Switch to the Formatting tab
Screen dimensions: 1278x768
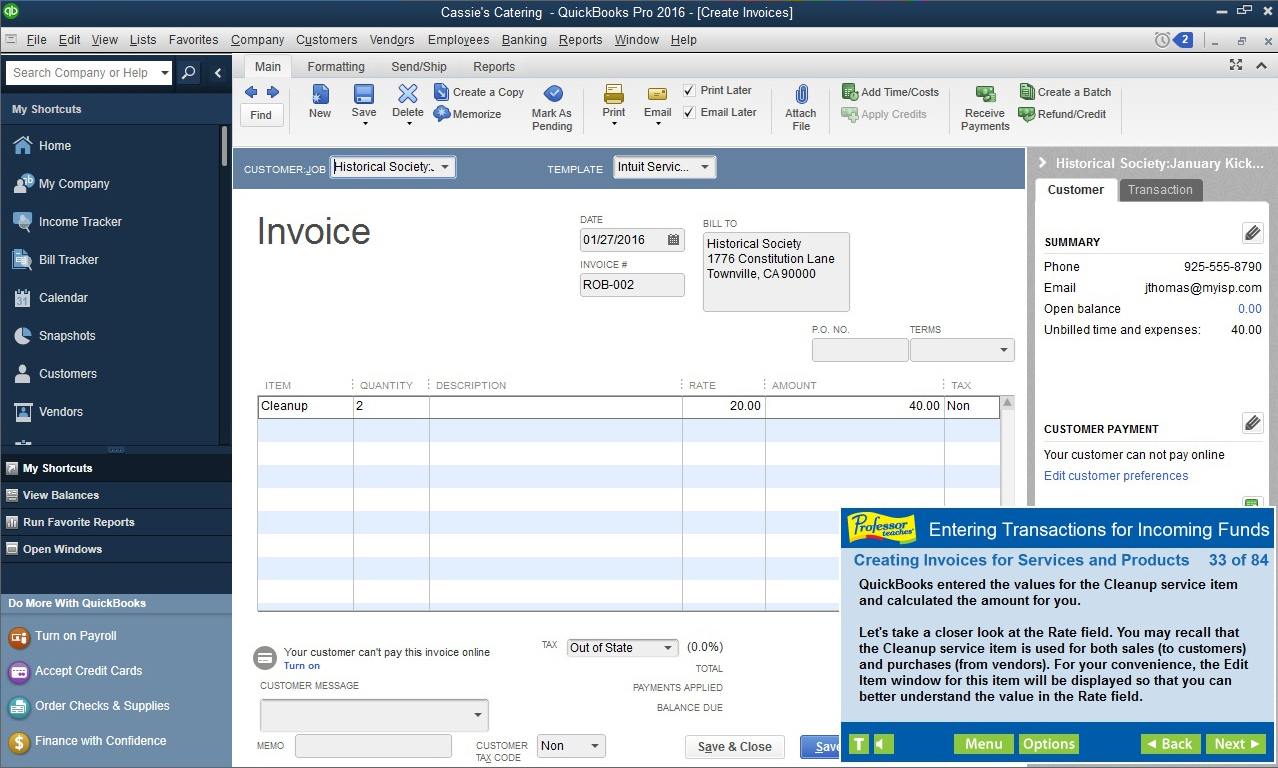pos(335,66)
